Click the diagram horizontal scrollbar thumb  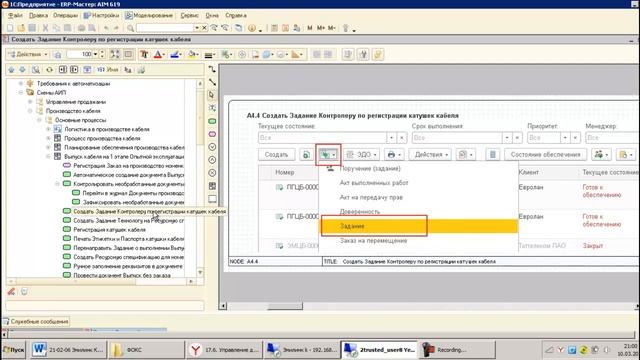click(285, 306)
